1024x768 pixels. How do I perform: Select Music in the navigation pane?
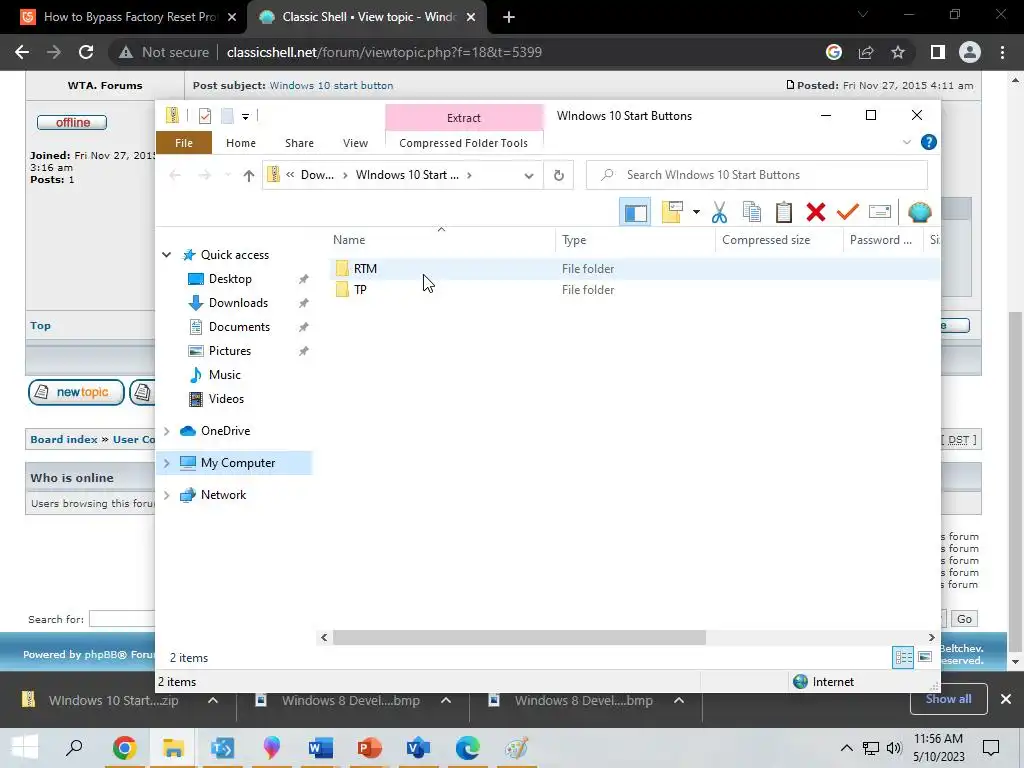click(225, 375)
